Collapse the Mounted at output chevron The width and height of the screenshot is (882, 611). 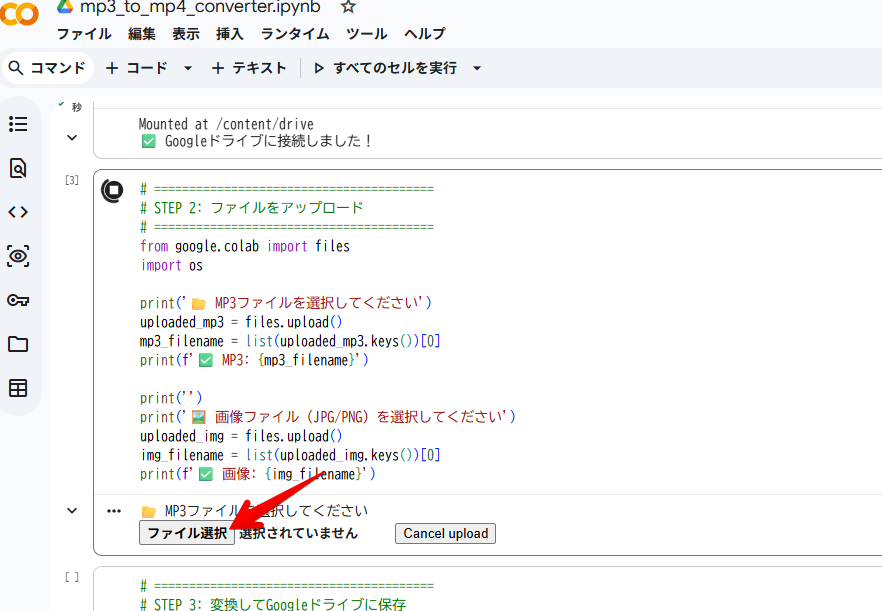[x=72, y=137]
